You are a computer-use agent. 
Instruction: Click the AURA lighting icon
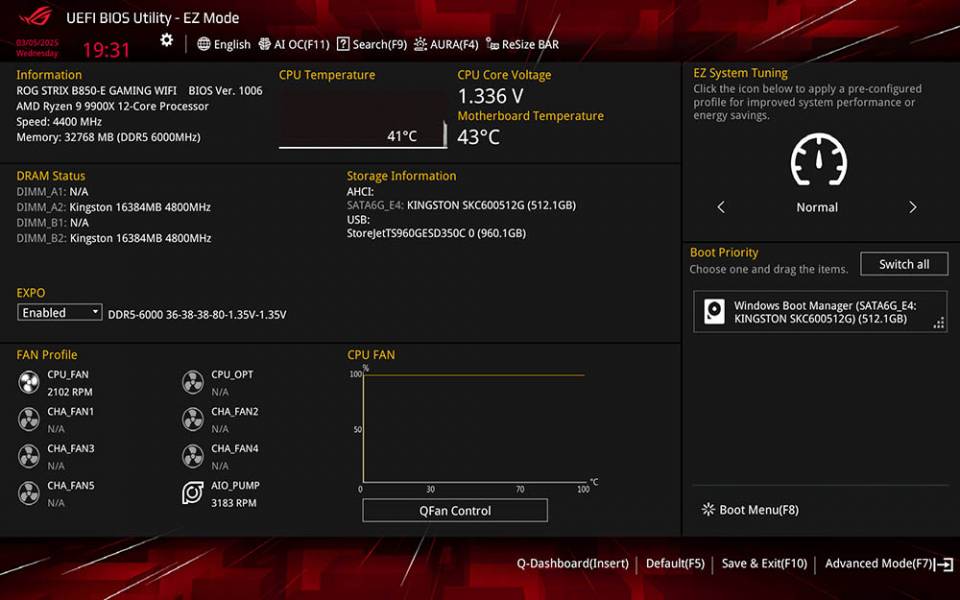[x=420, y=44]
